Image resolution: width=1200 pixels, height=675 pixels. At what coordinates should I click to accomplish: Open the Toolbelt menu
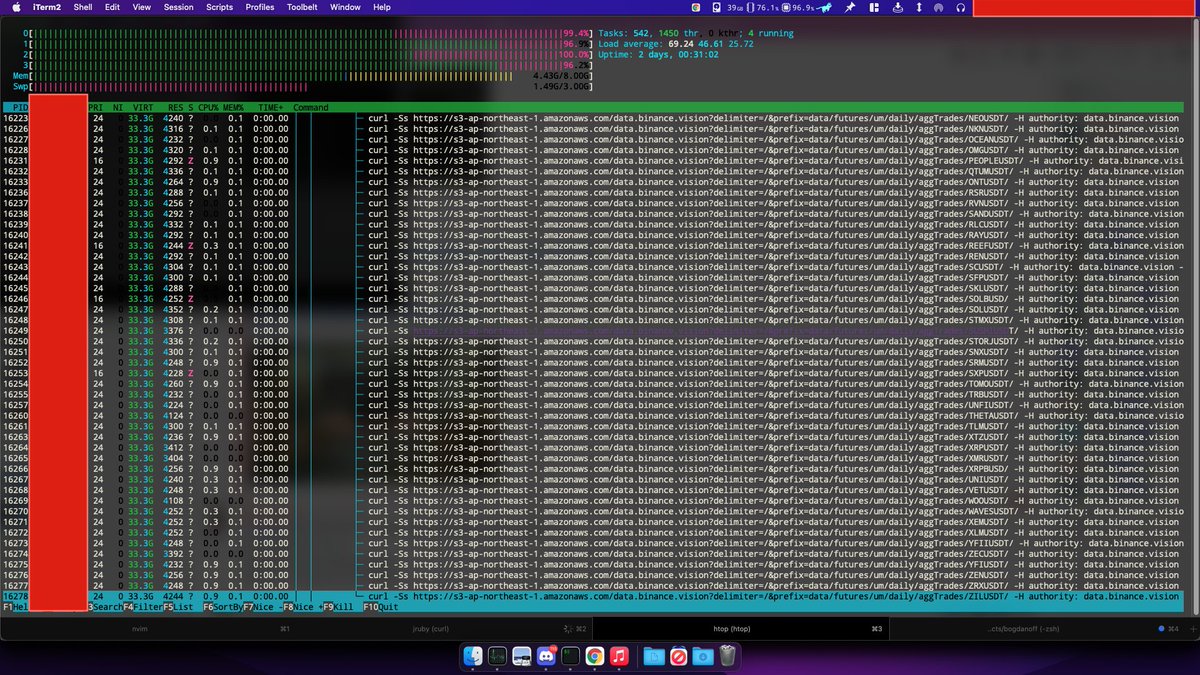303,7
